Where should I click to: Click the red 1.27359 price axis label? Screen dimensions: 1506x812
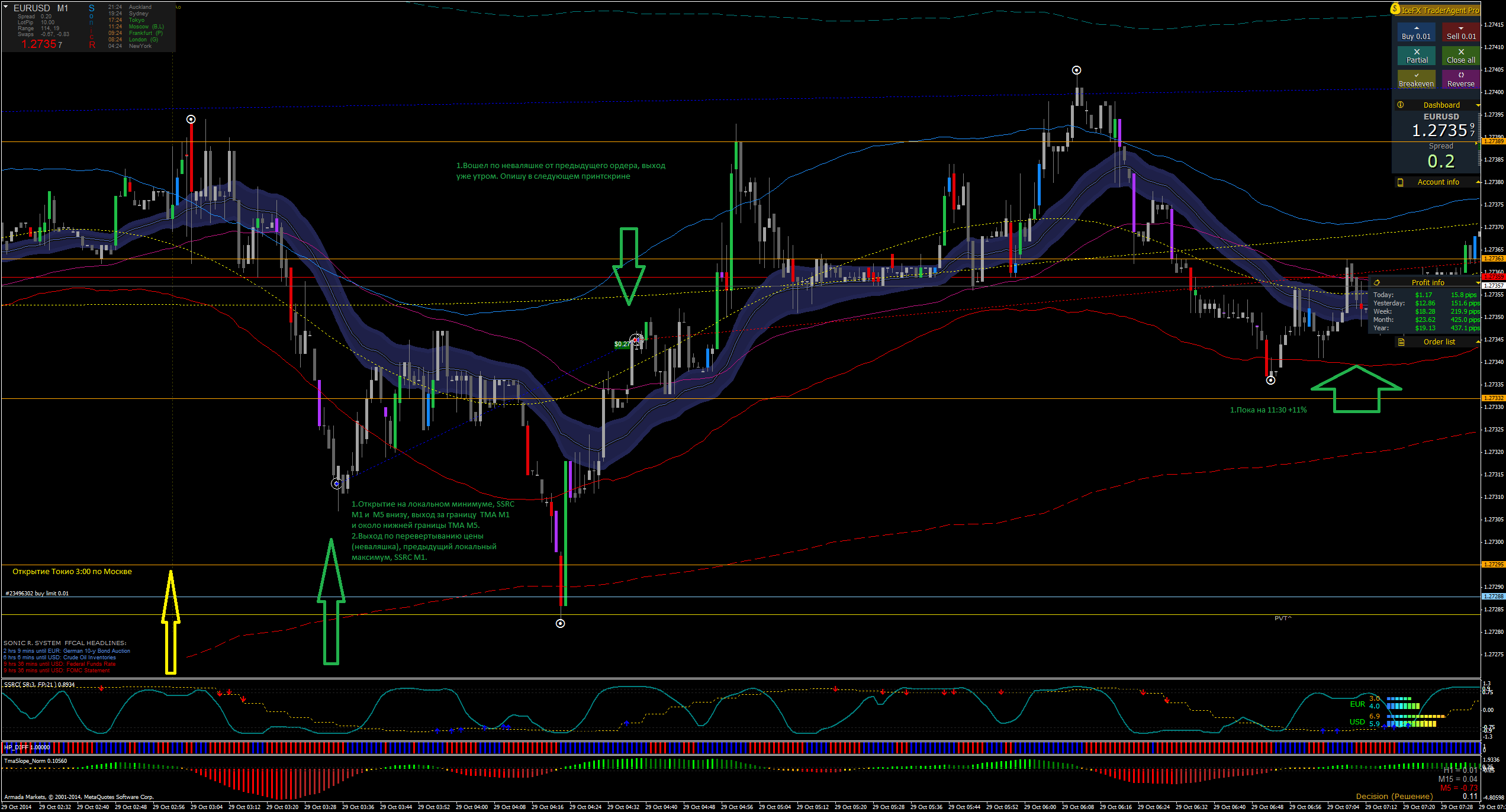click(x=1494, y=276)
